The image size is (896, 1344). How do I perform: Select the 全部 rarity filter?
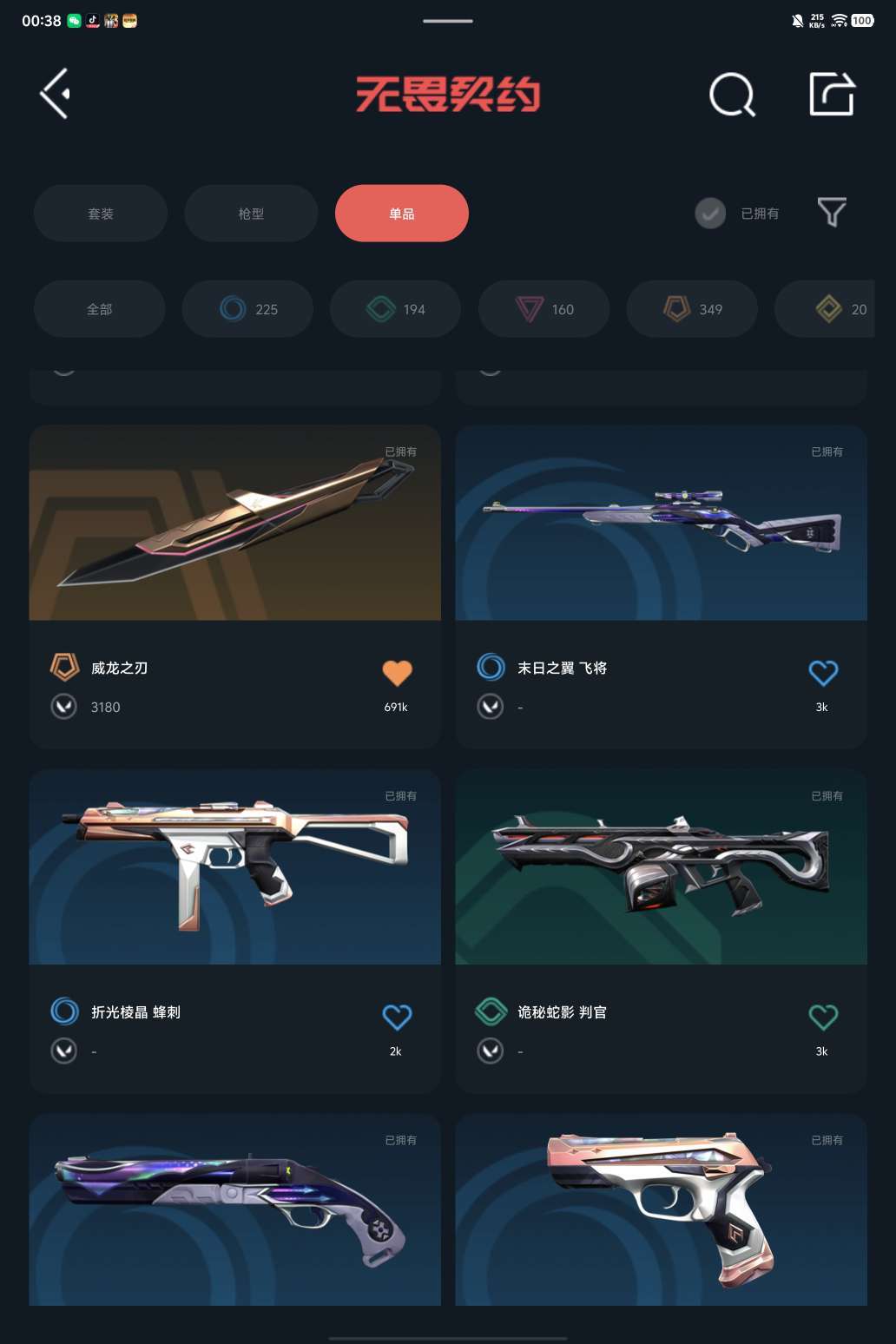100,309
